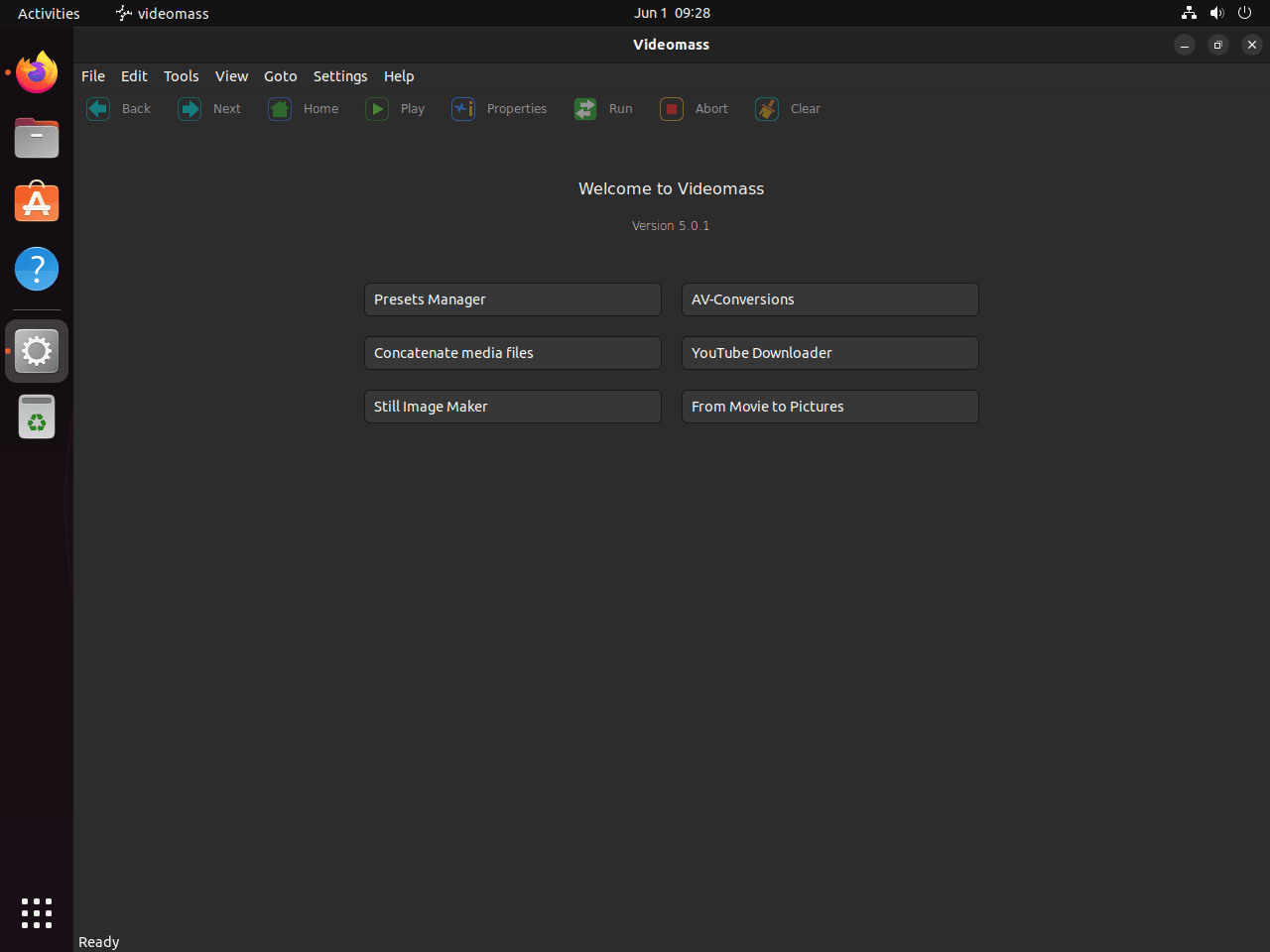Open Presets Manager
The width and height of the screenshot is (1270, 952).
tap(513, 299)
